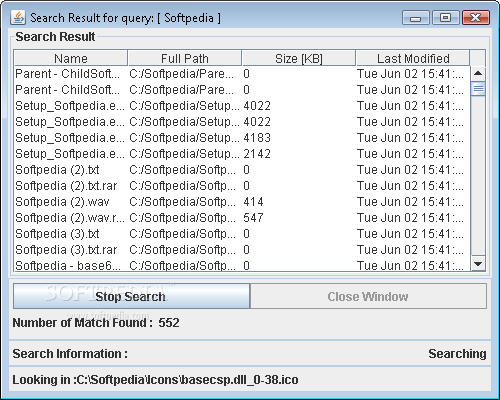The height and width of the screenshot is (400, 500).
Task: Click Last Modified date in the 547 KB row
Action: click(x=410, y=218)
